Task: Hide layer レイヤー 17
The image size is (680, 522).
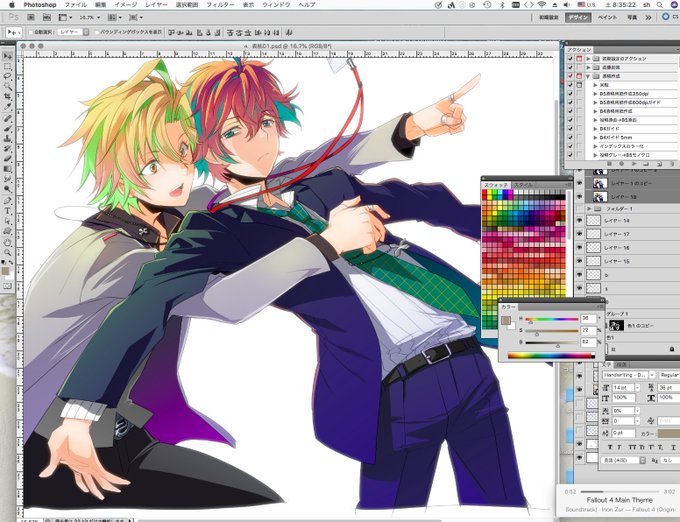Action: (x=579, y=234)
